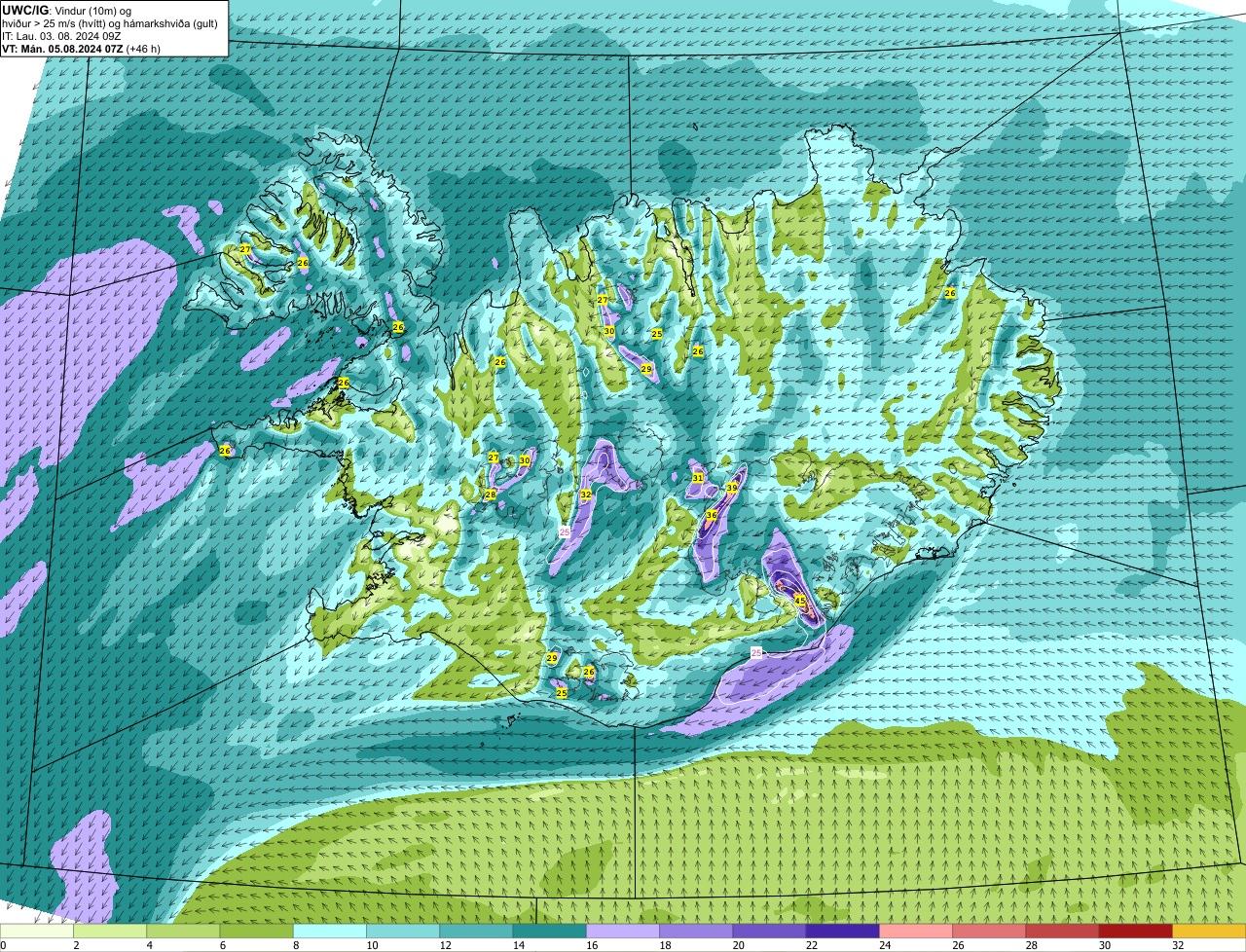Pick the 16–18 m/s lavender legend swatch
The image size is (1246, 952).
pos(623,932)
